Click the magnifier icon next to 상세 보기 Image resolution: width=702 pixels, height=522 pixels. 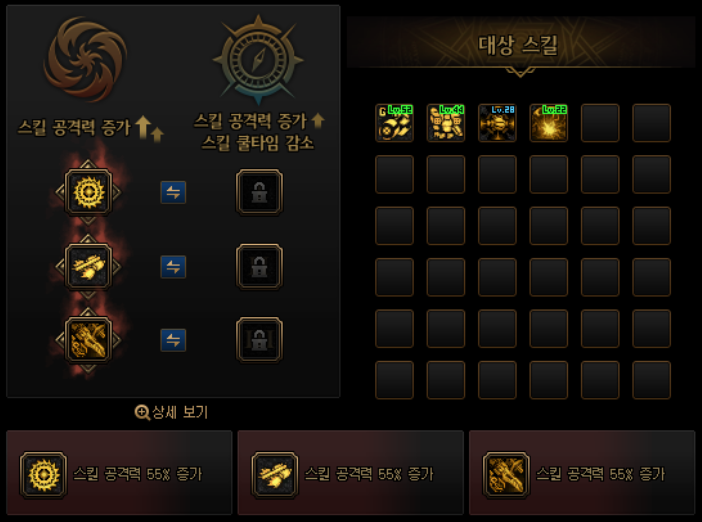142,412
